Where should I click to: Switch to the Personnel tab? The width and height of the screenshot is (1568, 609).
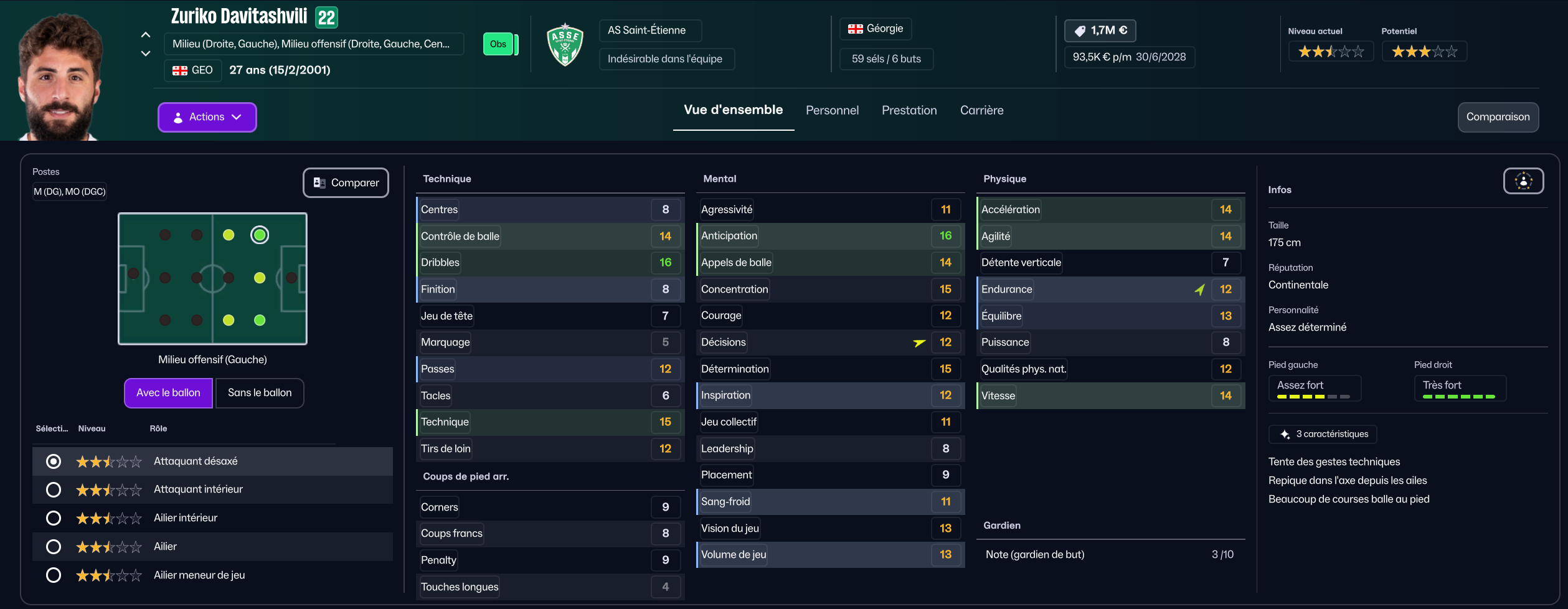pyautogui.click(x=832, y=110)
